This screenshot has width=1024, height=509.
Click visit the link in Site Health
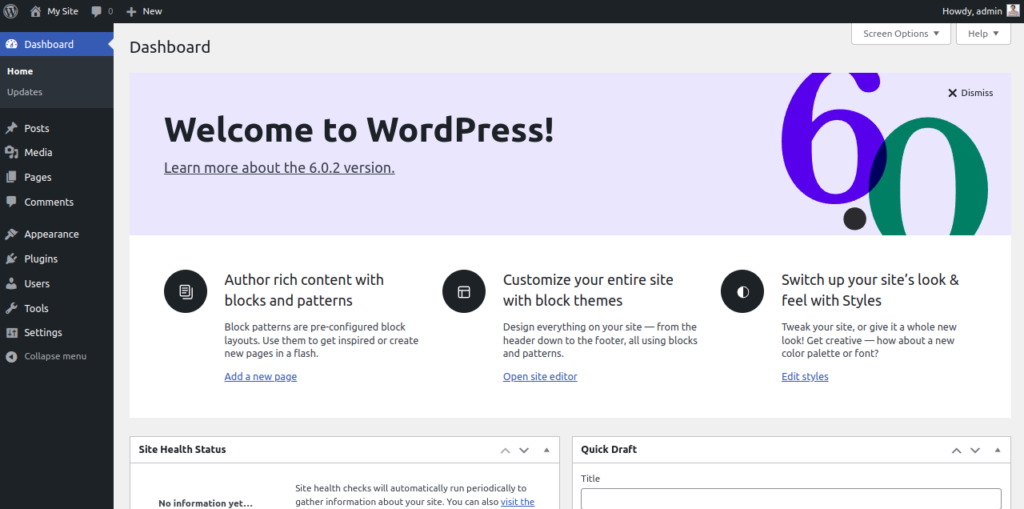point(517,502)
